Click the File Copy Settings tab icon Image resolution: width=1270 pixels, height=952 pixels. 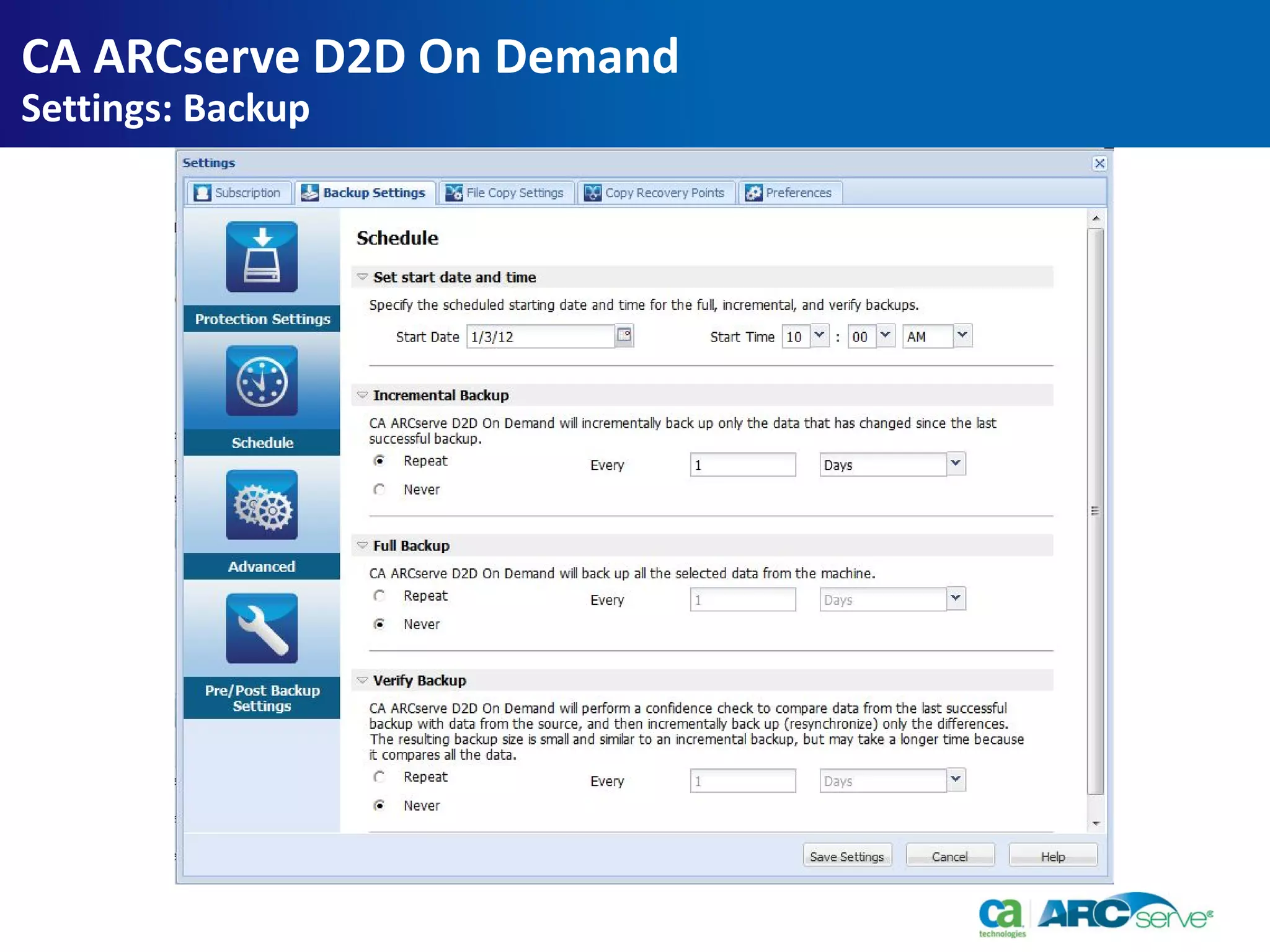pyautogui.click(x=454, y=193)
